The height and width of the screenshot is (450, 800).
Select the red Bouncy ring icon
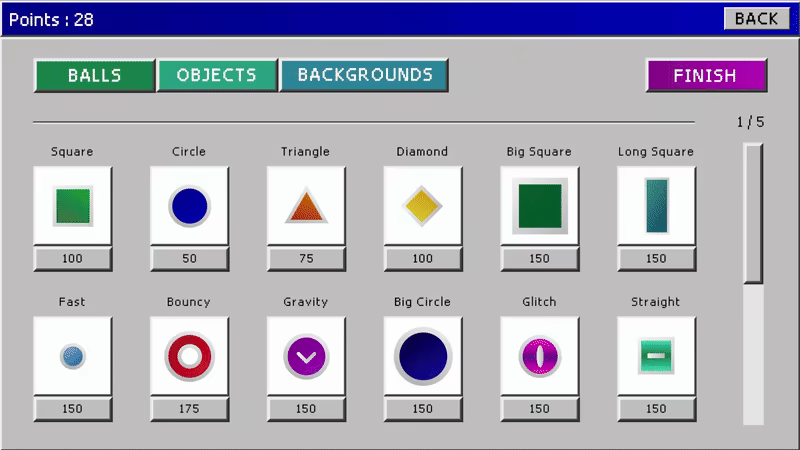pos(189,356)
